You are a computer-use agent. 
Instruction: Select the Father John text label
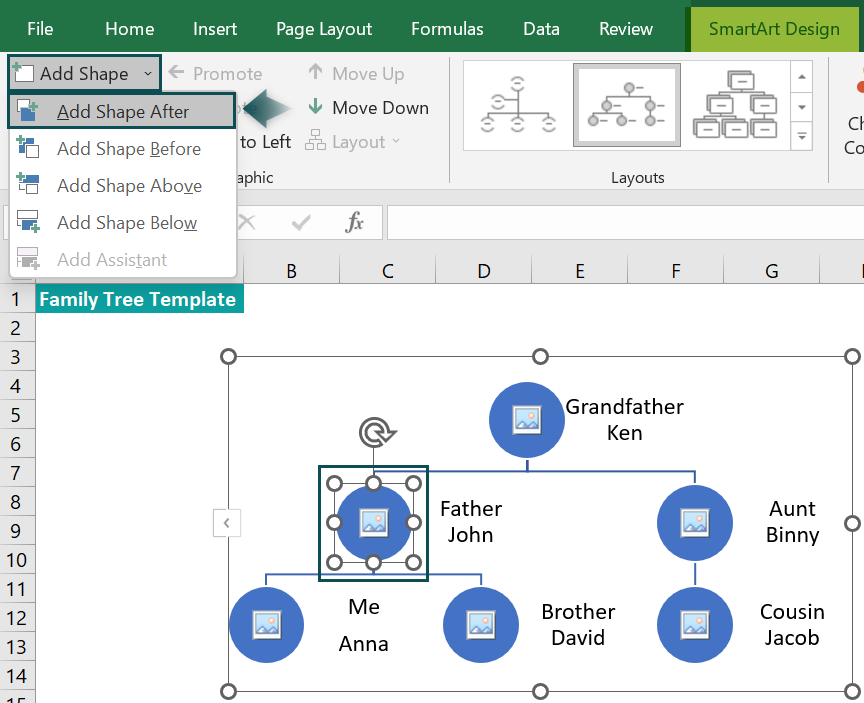click(x=471, y=522)
